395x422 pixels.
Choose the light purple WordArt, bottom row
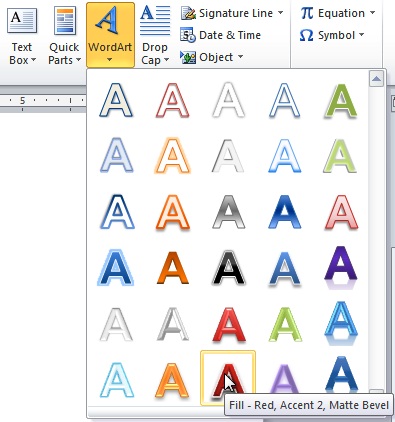[284, 379]
